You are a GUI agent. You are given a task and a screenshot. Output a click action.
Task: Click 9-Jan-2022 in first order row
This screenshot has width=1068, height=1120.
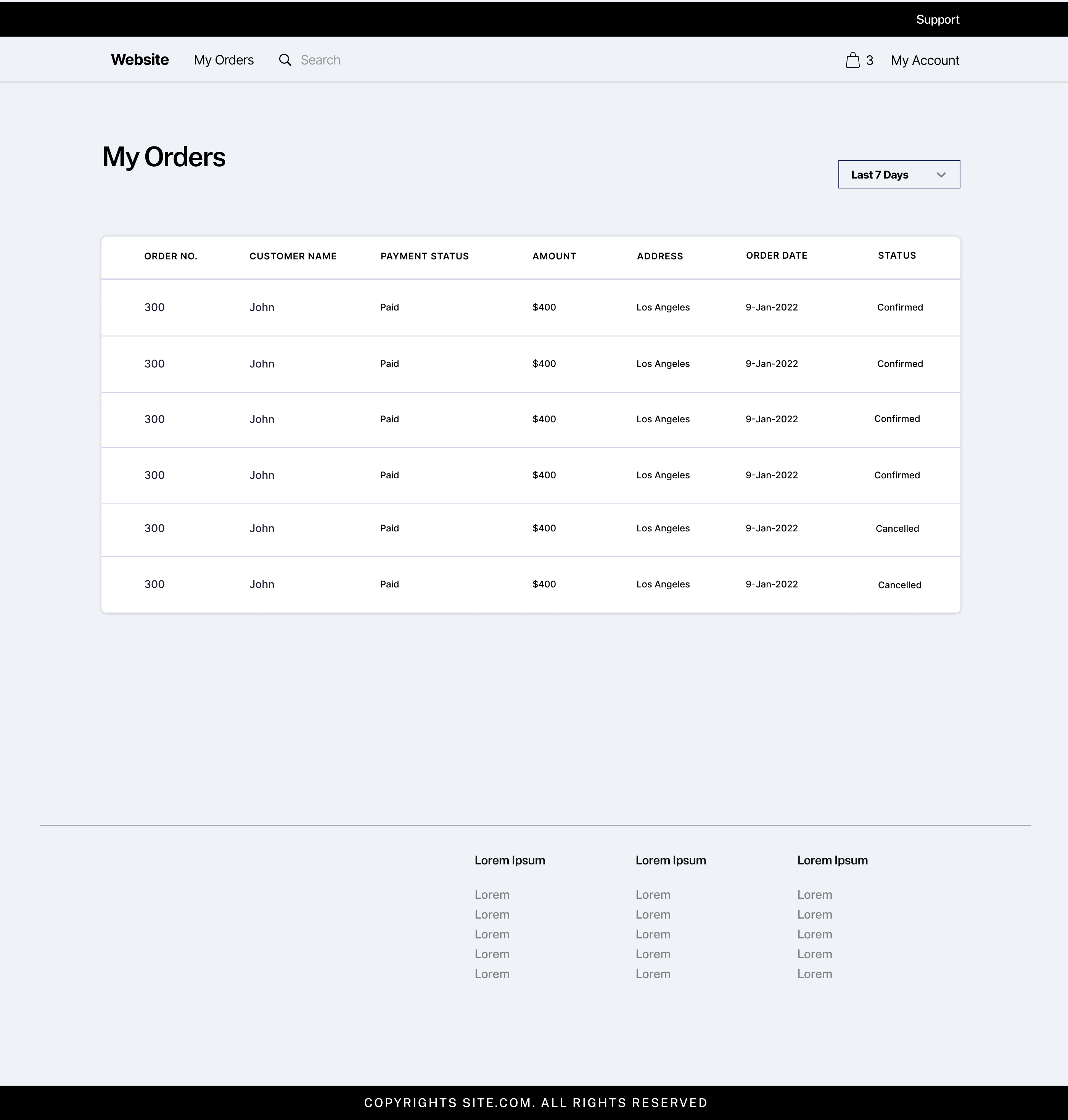coord(771,307)
